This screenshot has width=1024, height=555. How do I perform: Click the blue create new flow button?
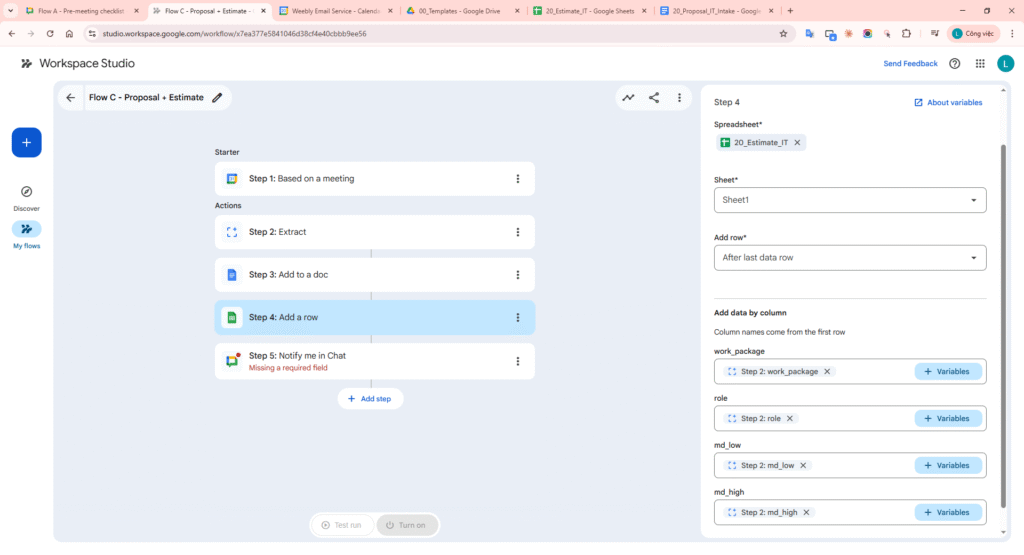[26, 143]
